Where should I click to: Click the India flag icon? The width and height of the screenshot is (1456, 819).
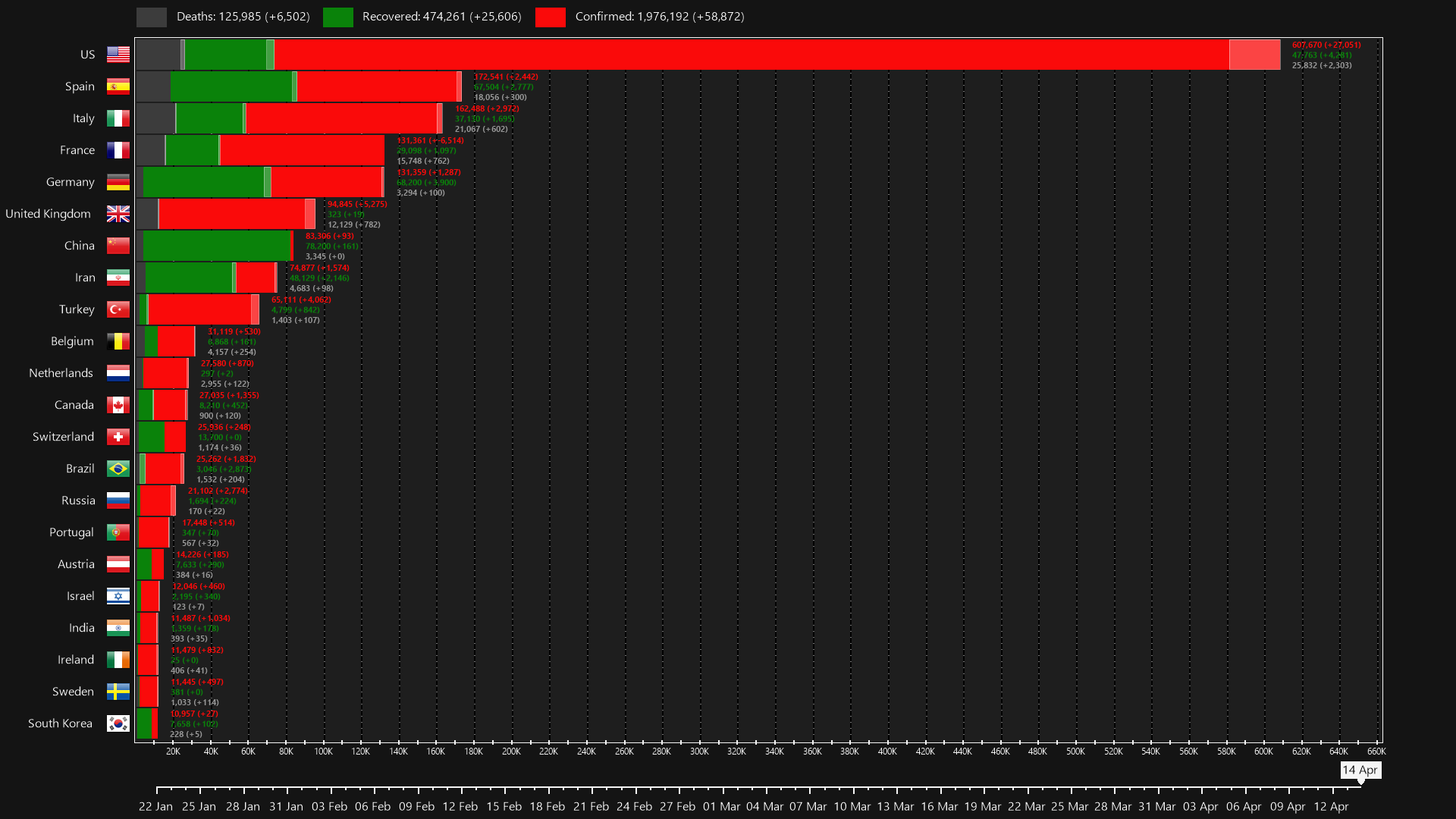click(118, 628)
